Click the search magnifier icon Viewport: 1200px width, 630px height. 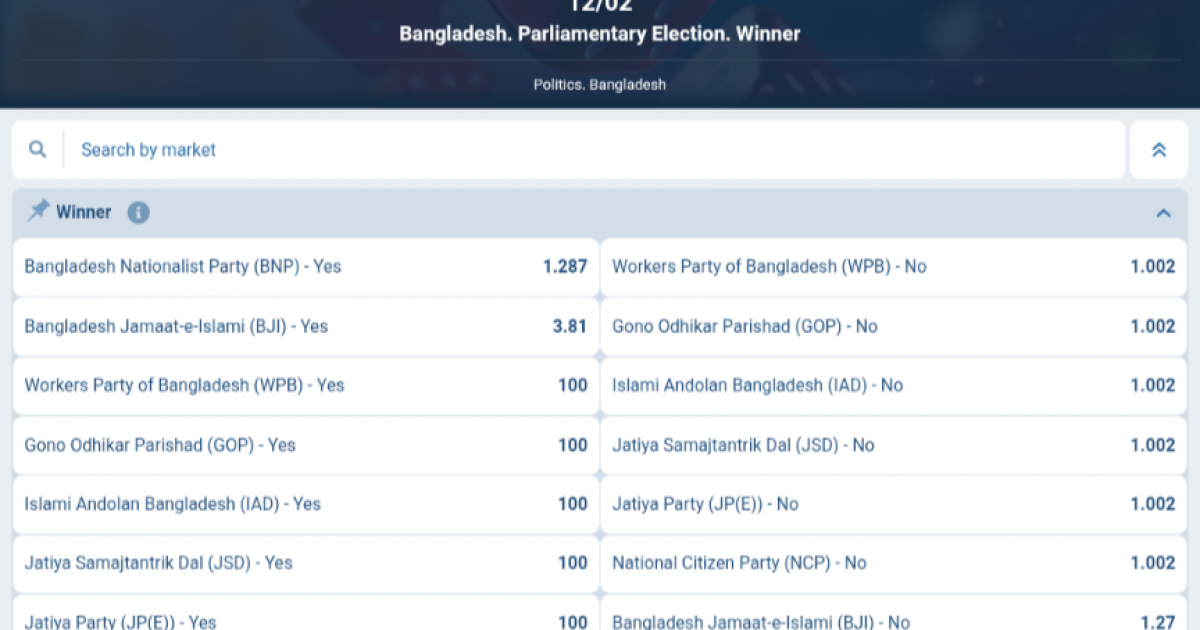(x=37, y=149)
